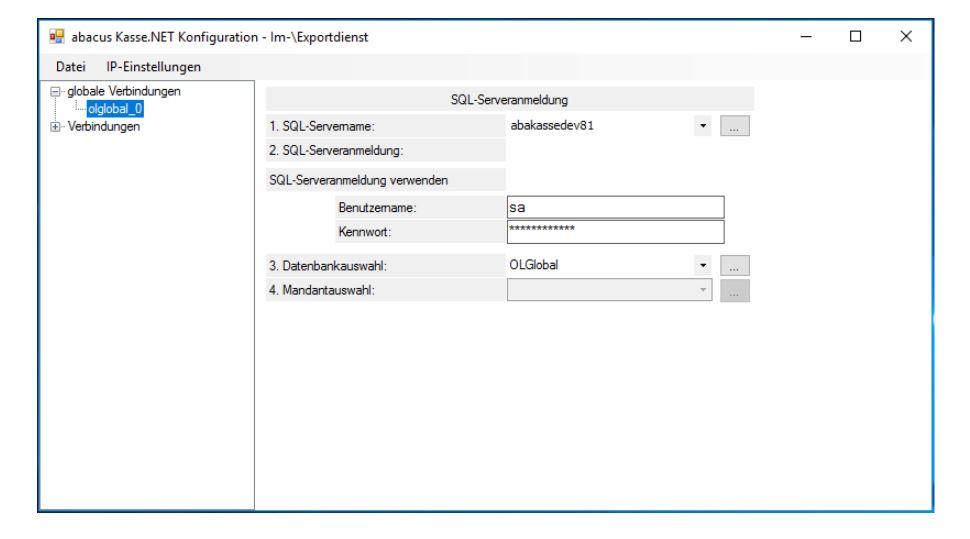Click into the Kennwort password field
This screenshot has width=970, height=539.
tap(615, 232)
